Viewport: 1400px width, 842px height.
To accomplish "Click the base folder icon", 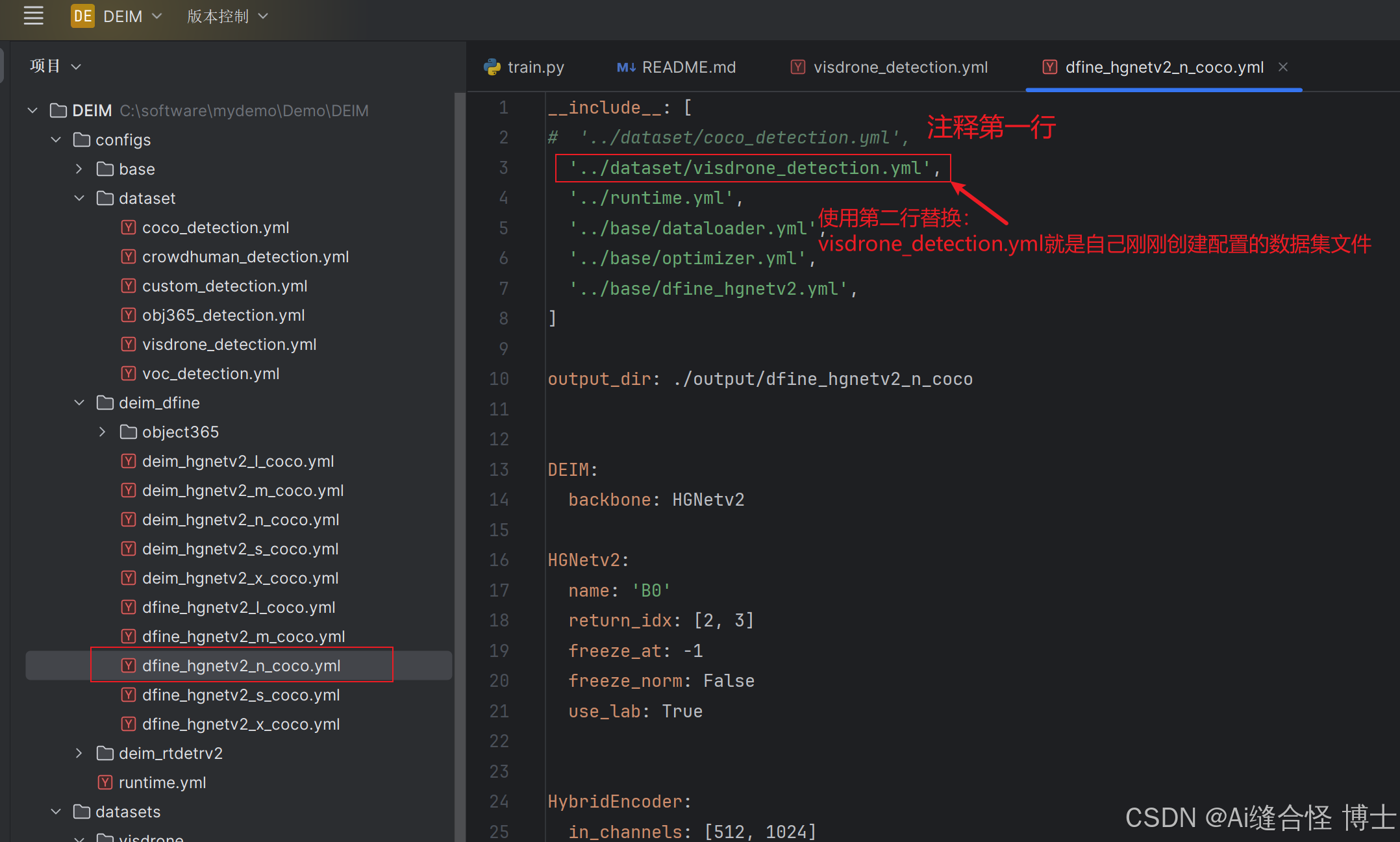I will click(x=105, y=169).
